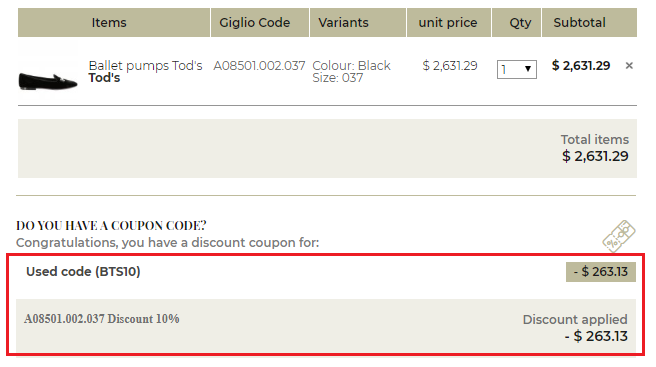656x367 pixels.
Task: Click the A08501.002.037 Discount 10% line
Action: click(x=102, y=319)
